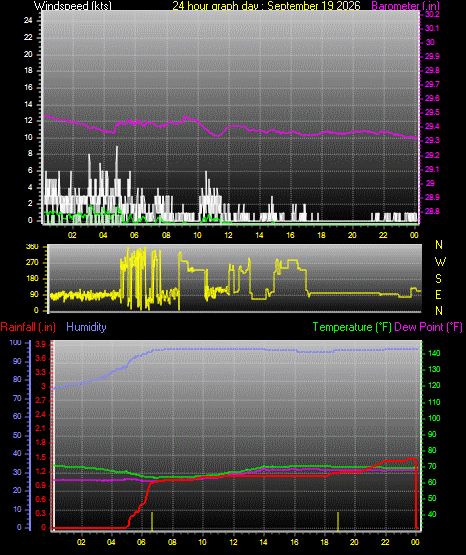466x555 pixels.
Task: Click the red Rainfall (.in) legend label
Action: 28,327
